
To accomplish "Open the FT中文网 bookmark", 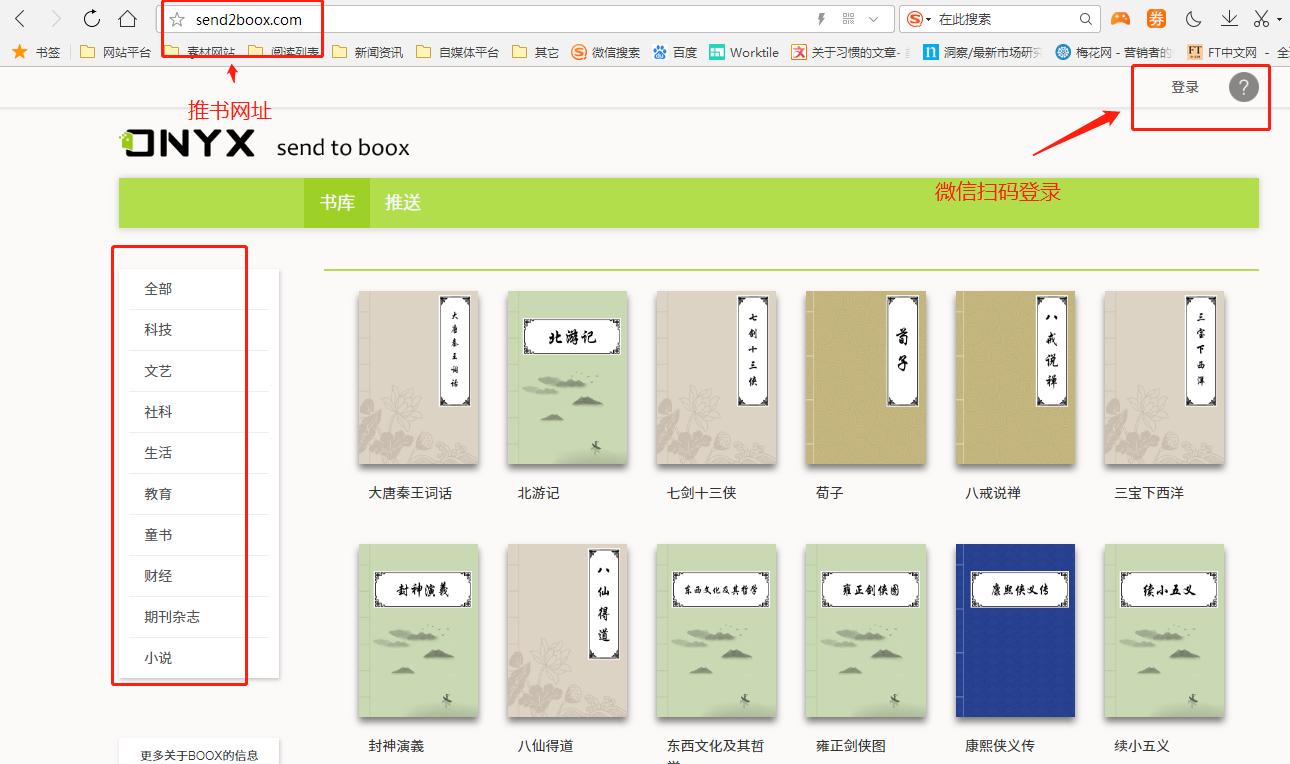I will click(1224, 52).
